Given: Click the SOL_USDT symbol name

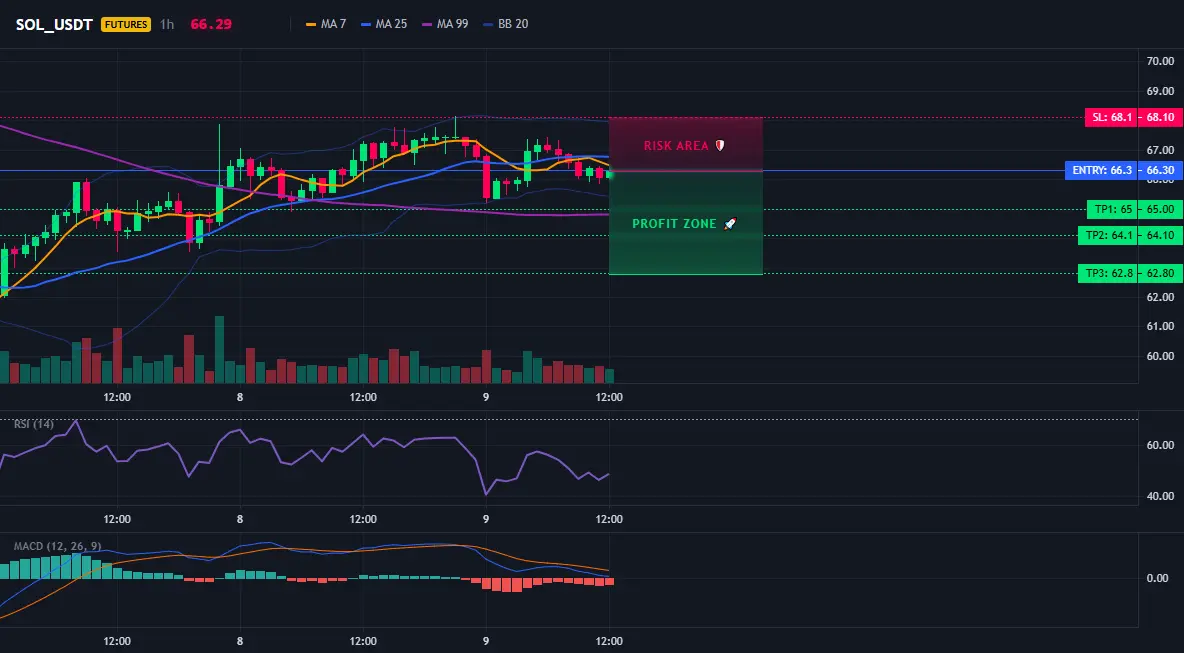Looking at the screenshot, I should (x=54, y=24).
